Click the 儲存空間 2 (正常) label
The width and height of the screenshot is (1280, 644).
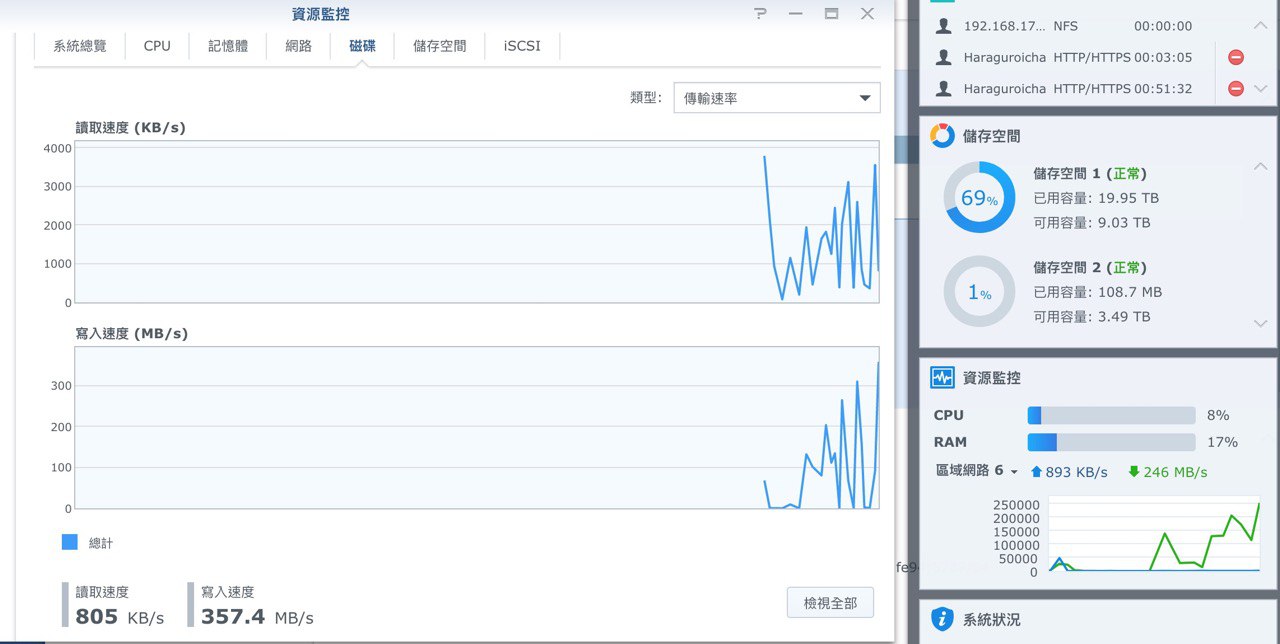[x=1089, y=268]
